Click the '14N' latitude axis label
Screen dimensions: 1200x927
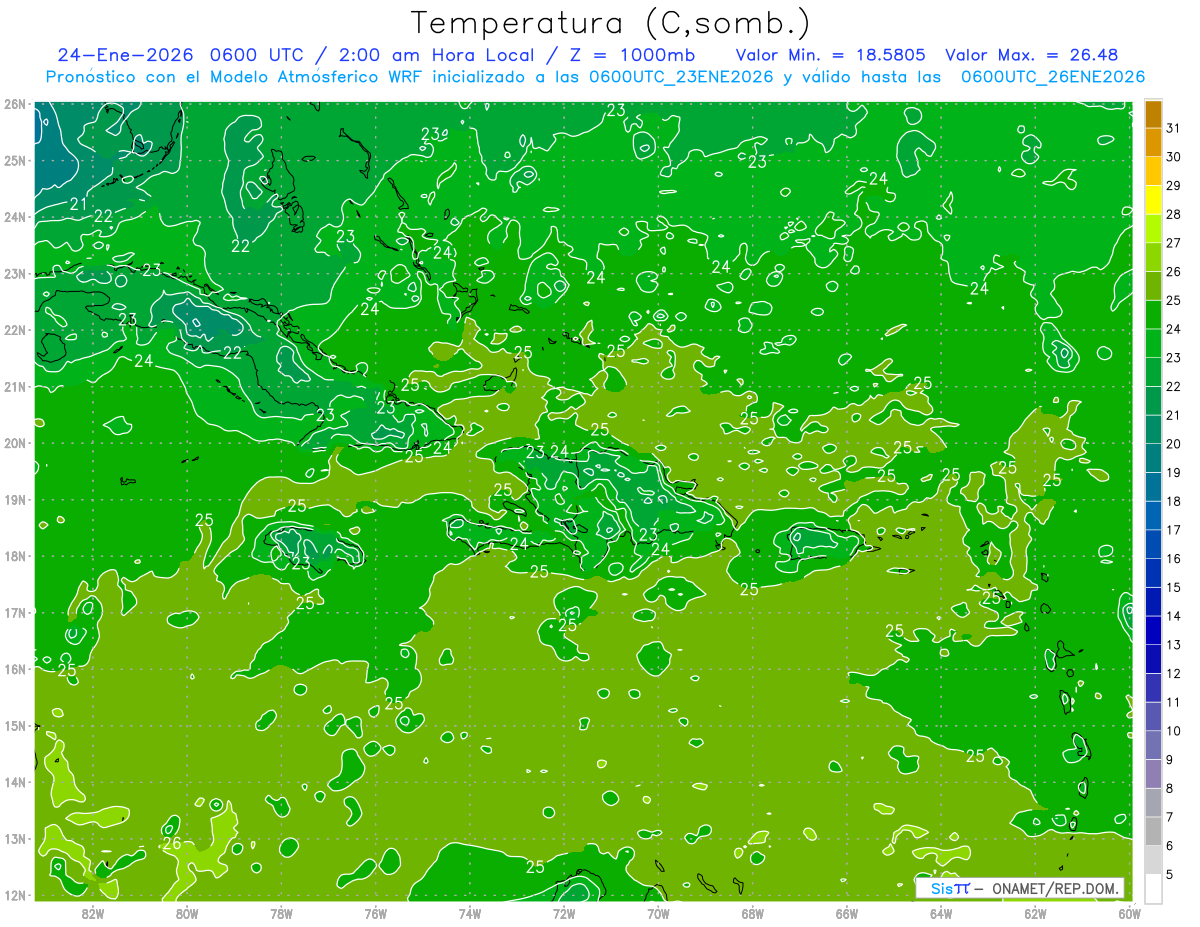(15, 782)
